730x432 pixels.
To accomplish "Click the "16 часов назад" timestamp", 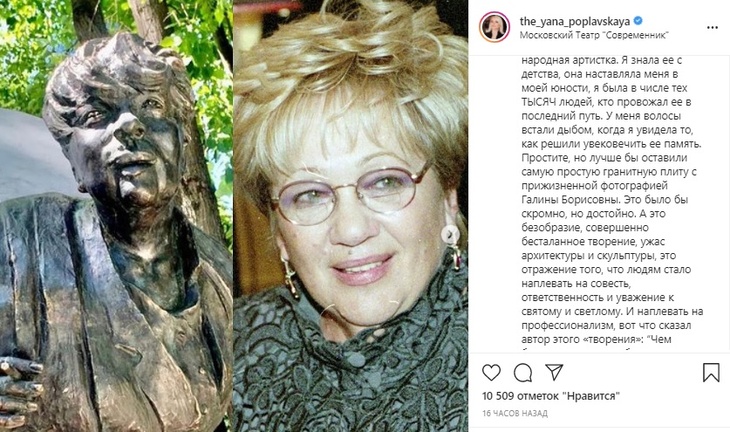I will coord(515,413).
